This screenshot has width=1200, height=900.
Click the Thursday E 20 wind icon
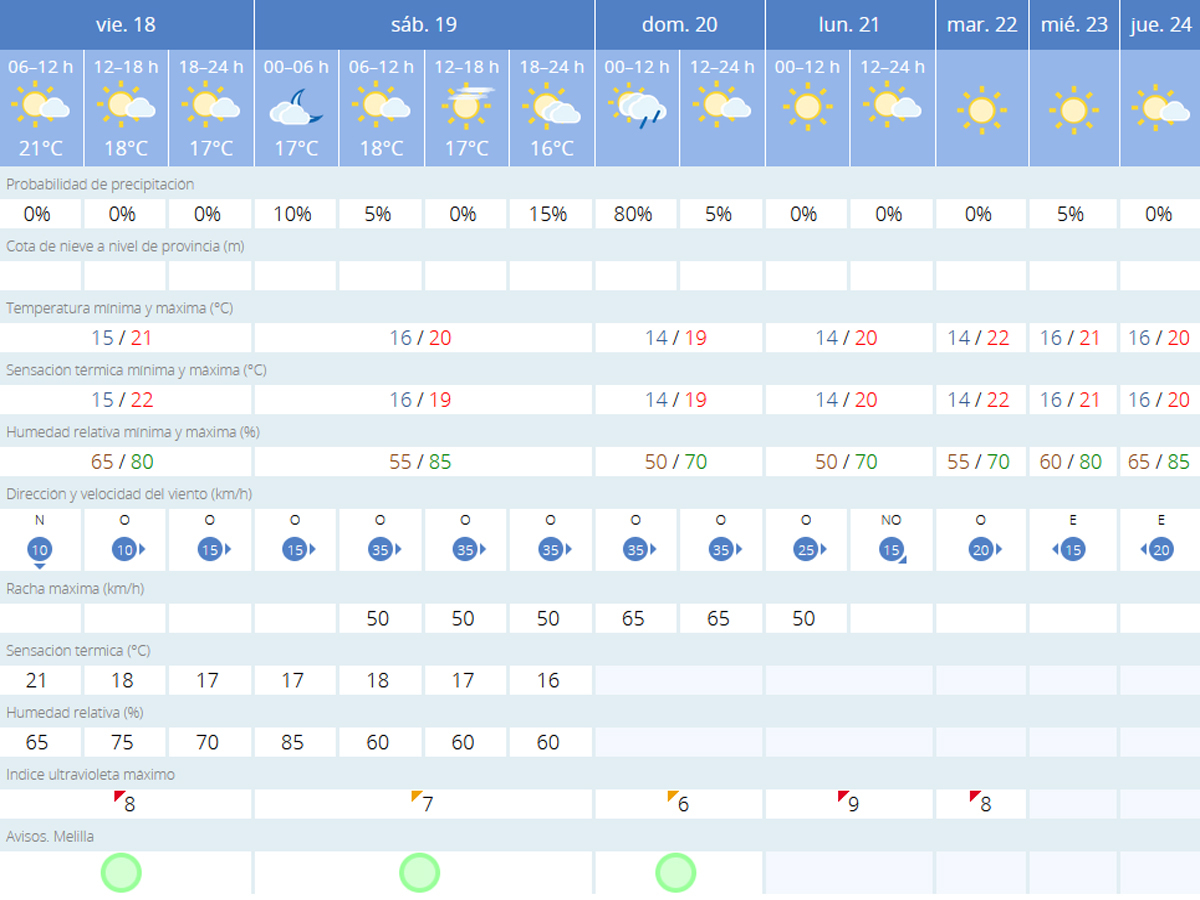click(x=1156, y=549)
